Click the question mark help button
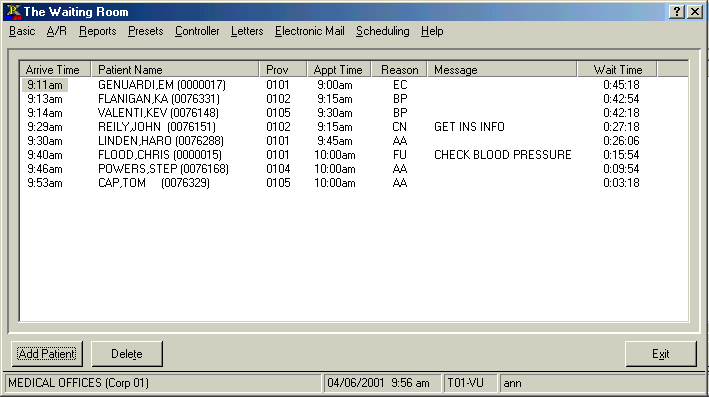Image resolution: width=709 pixels, height=397 pixels. tap(676, 12)
